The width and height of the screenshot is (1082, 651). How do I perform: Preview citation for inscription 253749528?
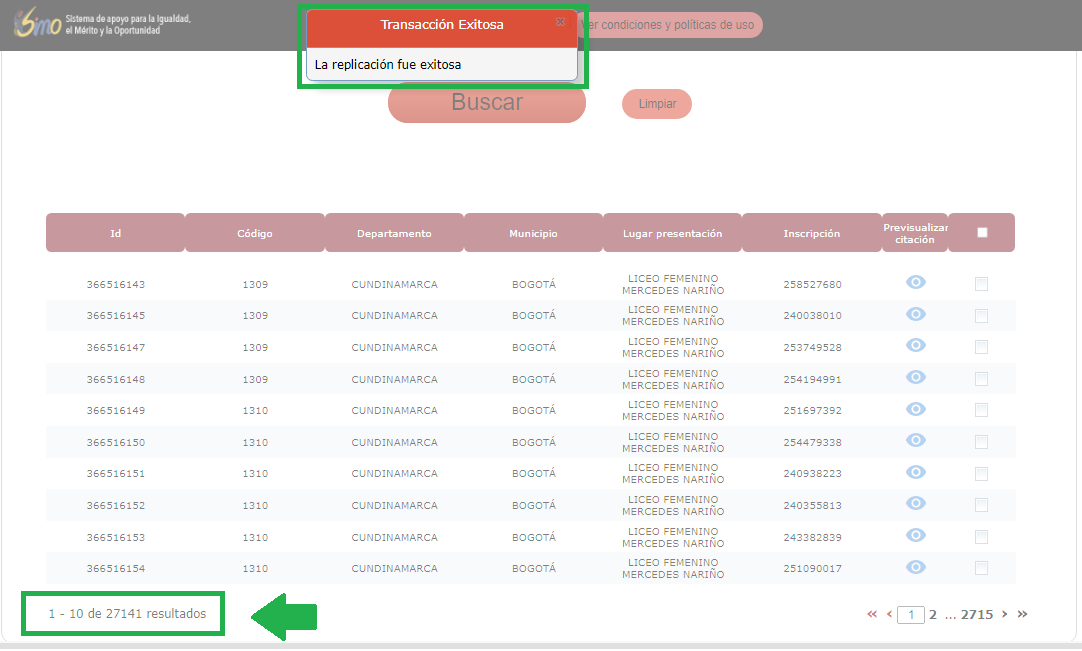click(x=915, y=346)
